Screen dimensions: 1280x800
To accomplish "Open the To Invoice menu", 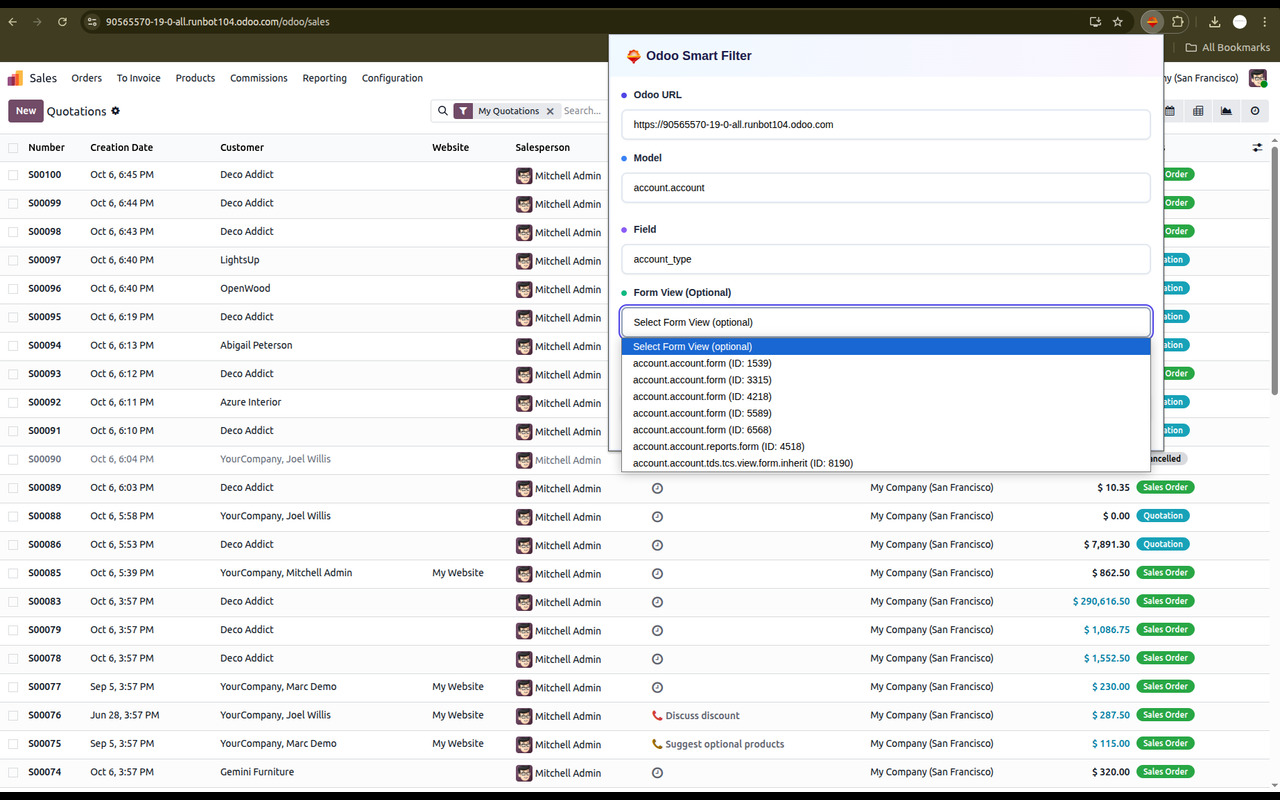I will 138,78.
